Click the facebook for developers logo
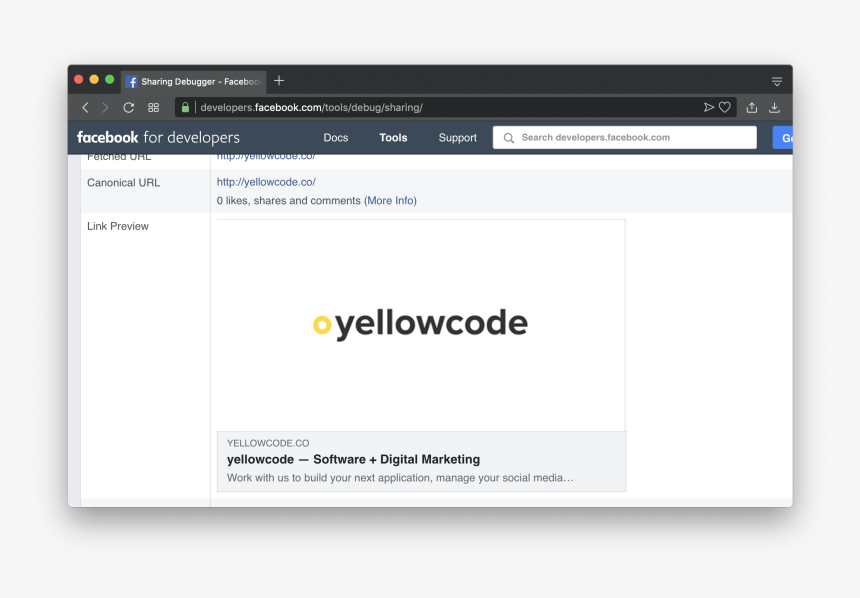 click(x=159, y=137)
